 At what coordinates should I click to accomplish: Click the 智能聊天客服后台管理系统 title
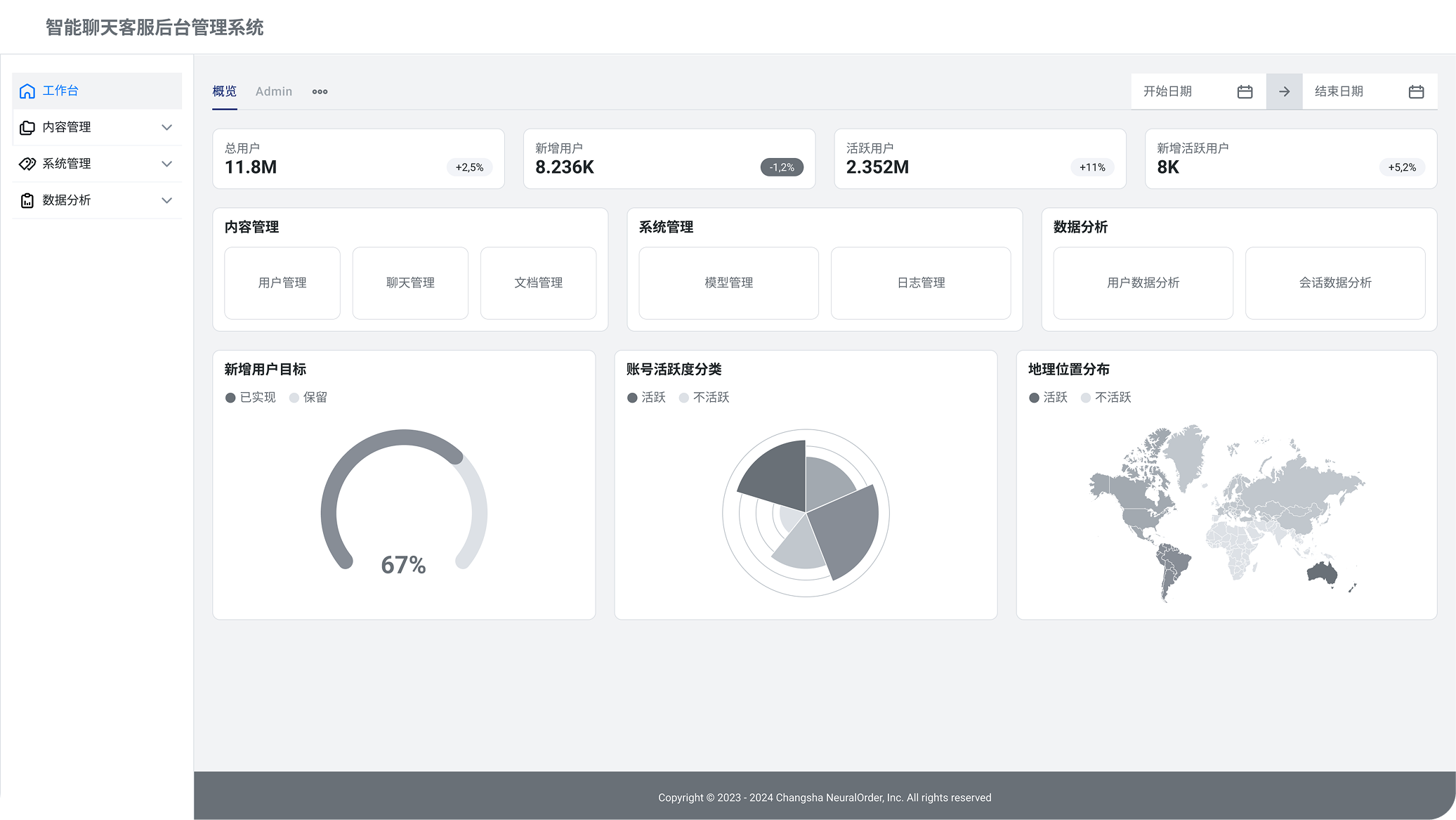[155, 27]
